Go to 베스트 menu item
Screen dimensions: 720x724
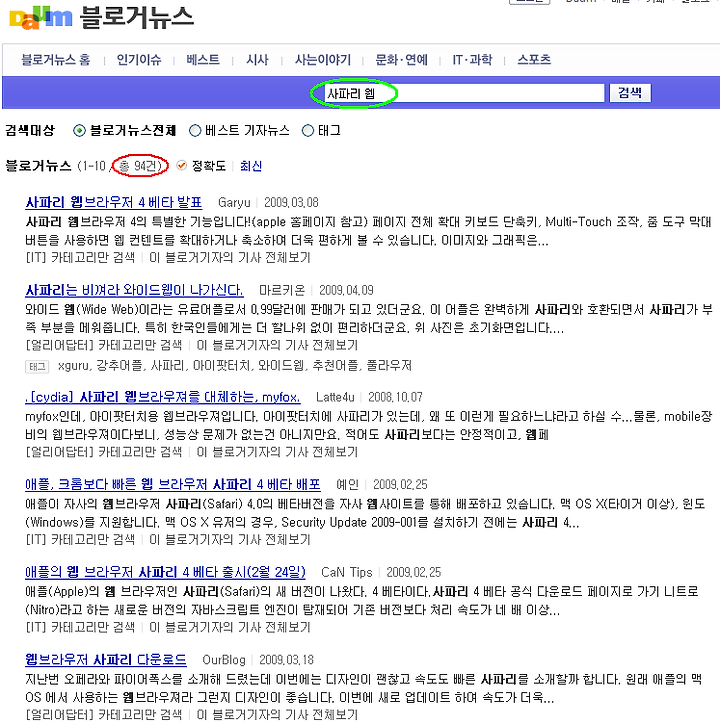coord(203,60)
